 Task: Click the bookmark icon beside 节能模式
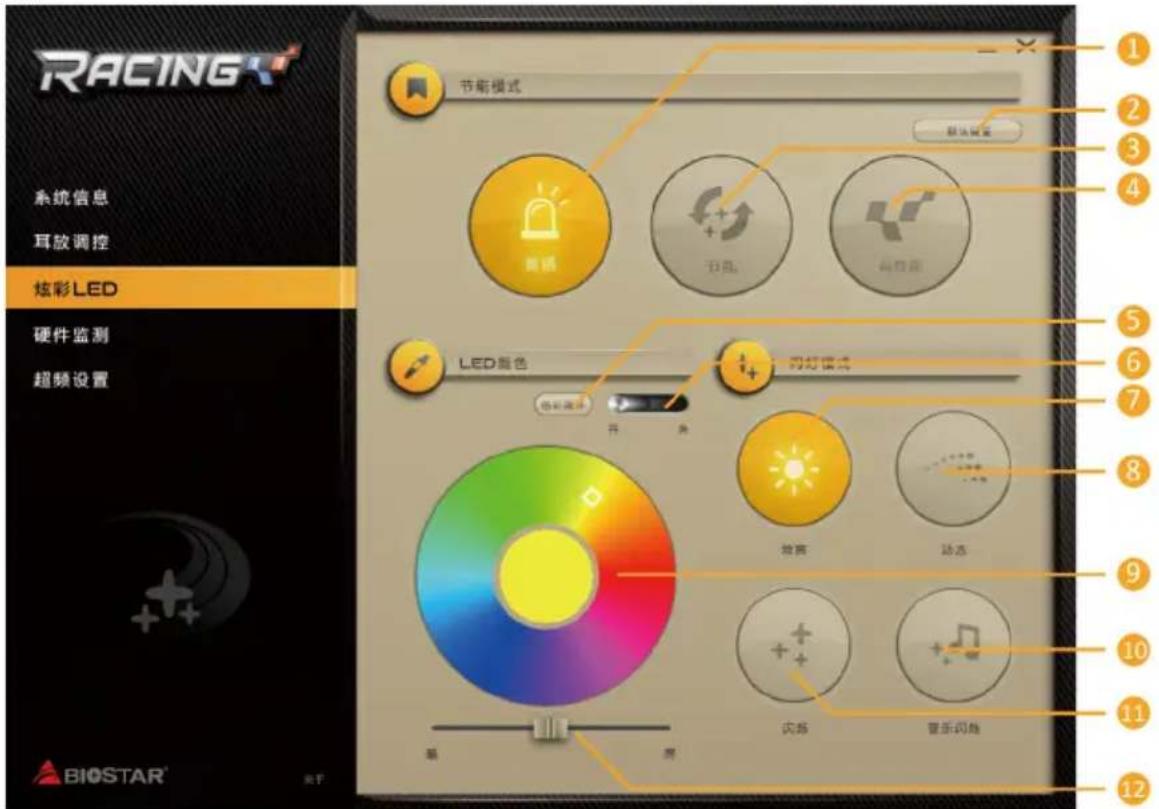[x=415, y=89]
